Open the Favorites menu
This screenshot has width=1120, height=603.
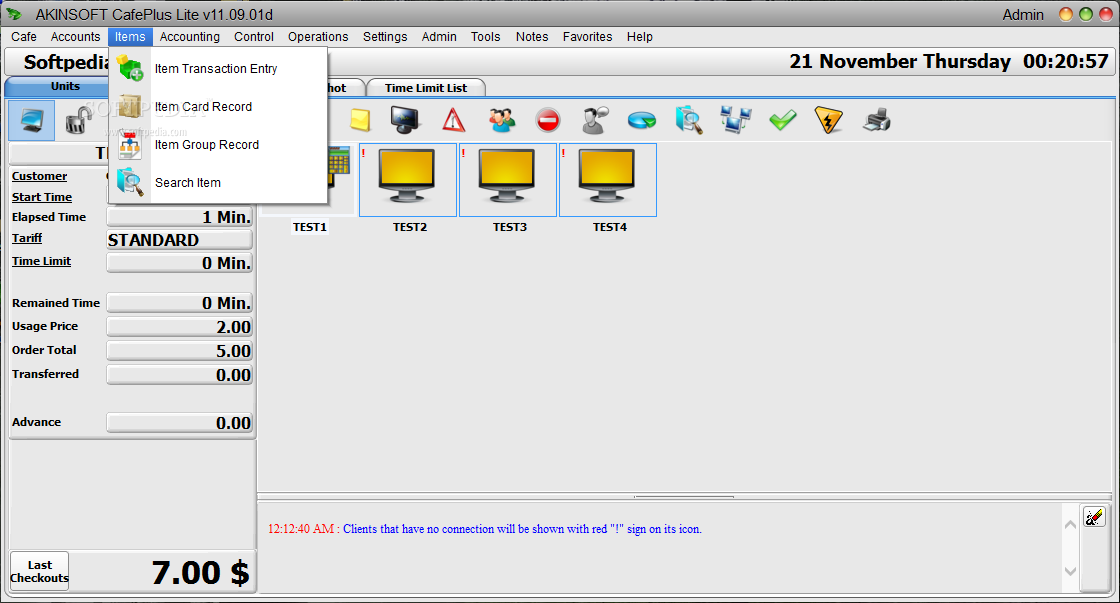coord(587,36)
